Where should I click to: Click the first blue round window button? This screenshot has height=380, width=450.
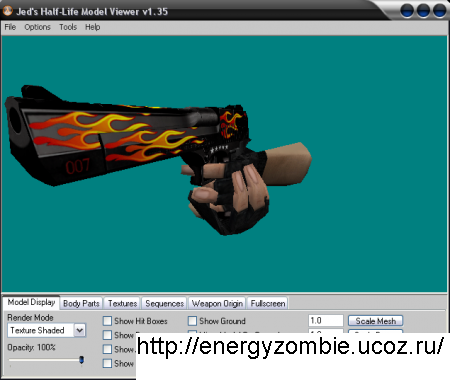pyautogui.click(x=407, y=11)
